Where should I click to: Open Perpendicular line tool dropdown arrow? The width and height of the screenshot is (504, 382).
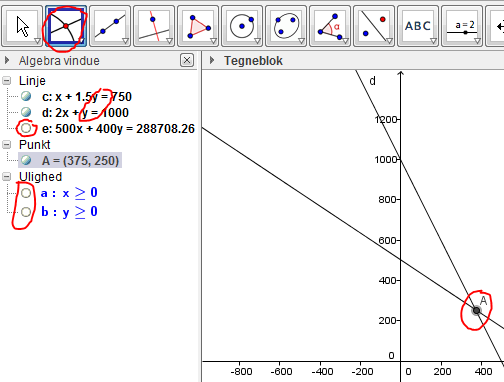click(169, 41)
